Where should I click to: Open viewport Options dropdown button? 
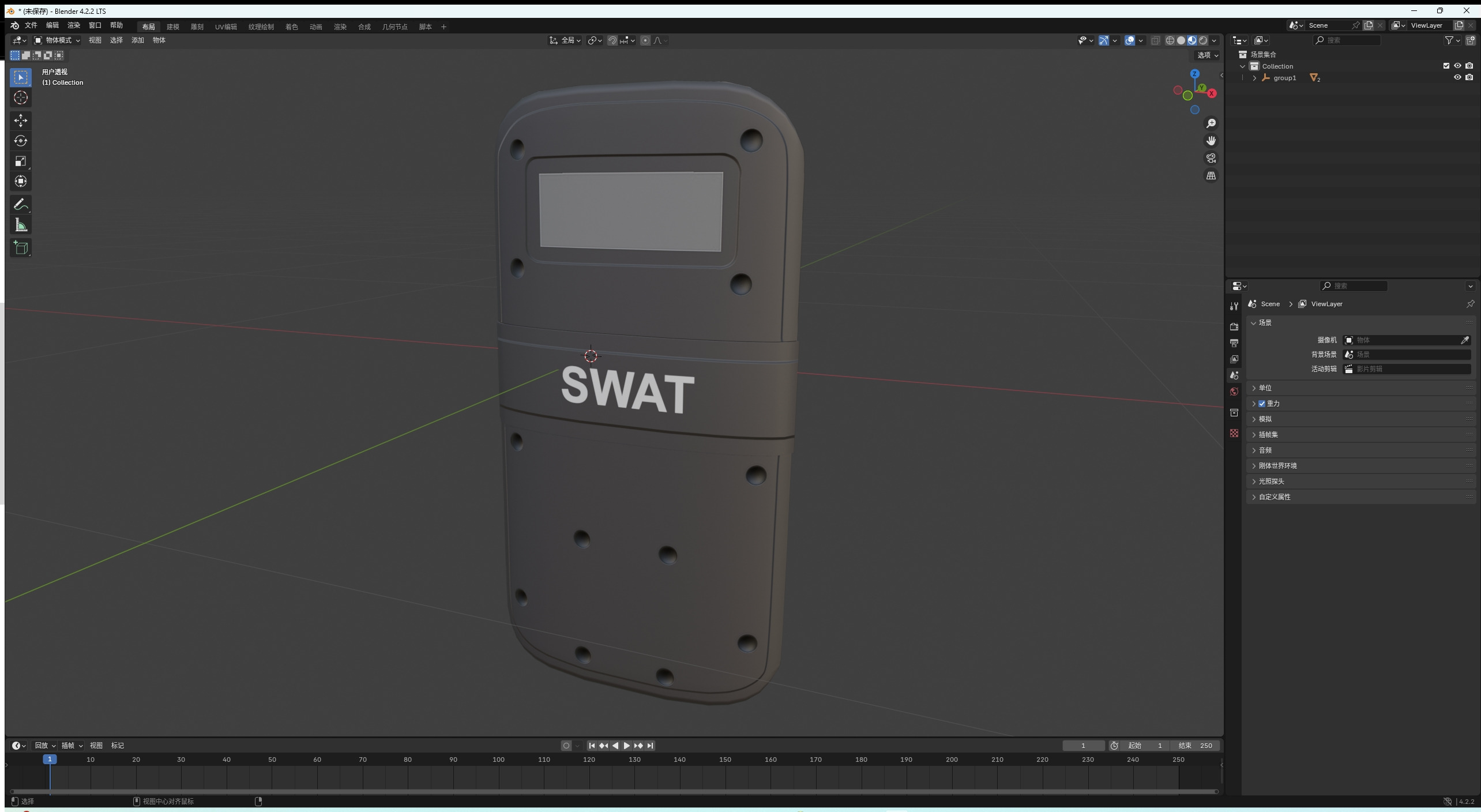1208,55
